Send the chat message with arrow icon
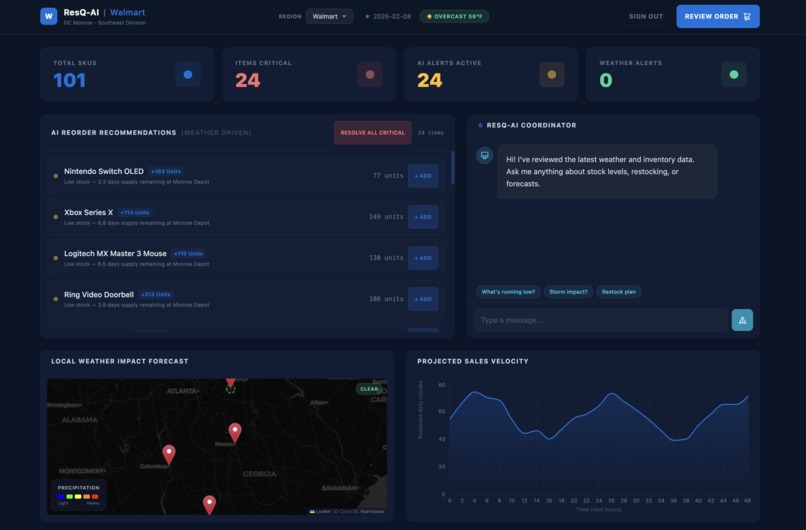Screen dimensions: 806x530 point(742,320)
